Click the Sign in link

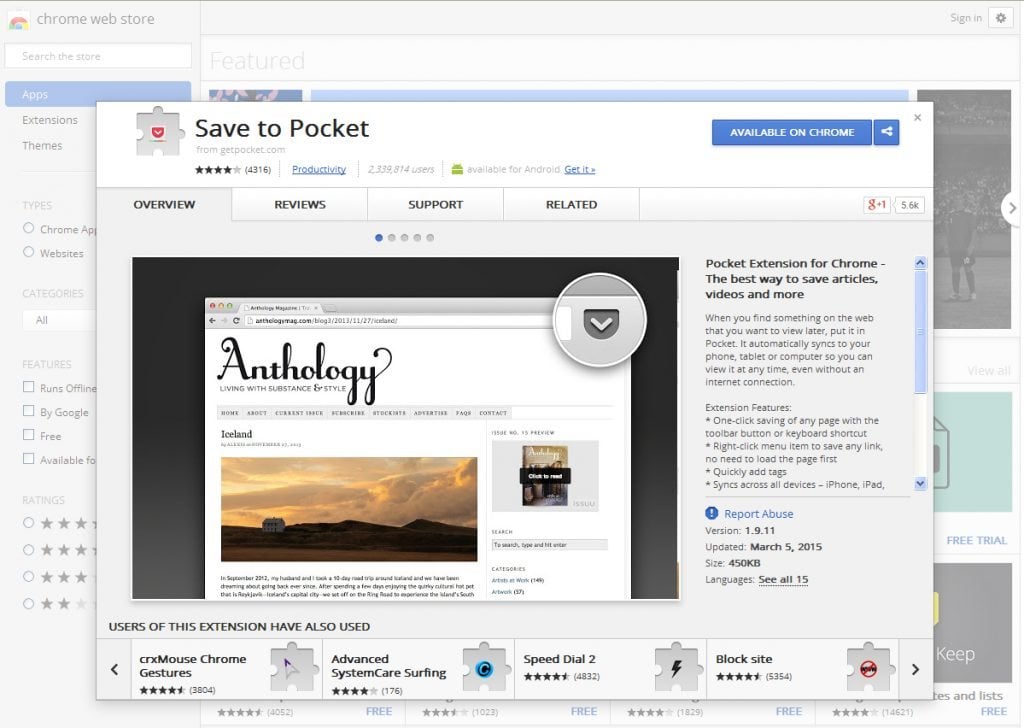click(x=966, y=18)
